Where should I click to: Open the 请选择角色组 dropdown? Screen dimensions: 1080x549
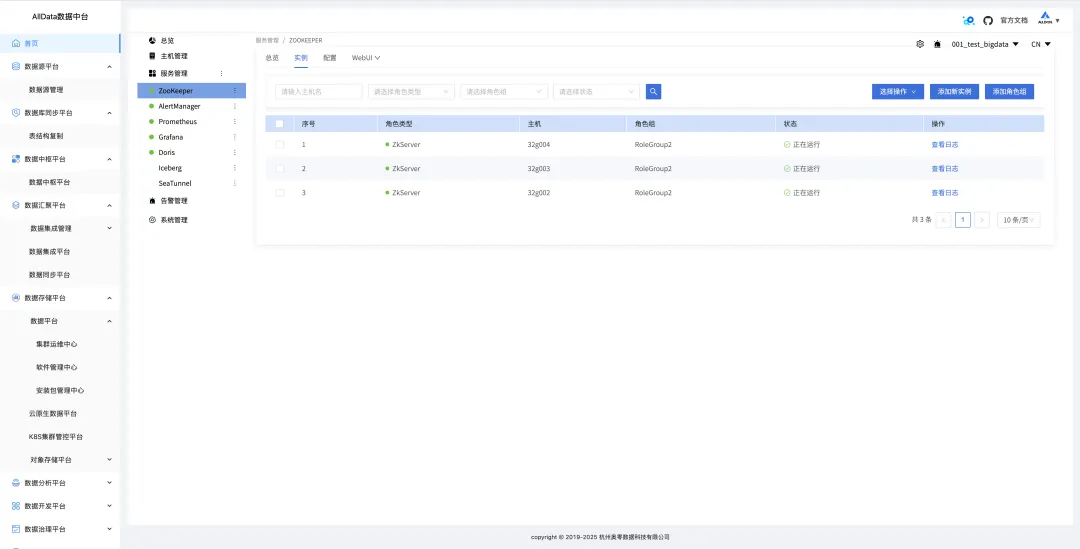tap(503, 92)
